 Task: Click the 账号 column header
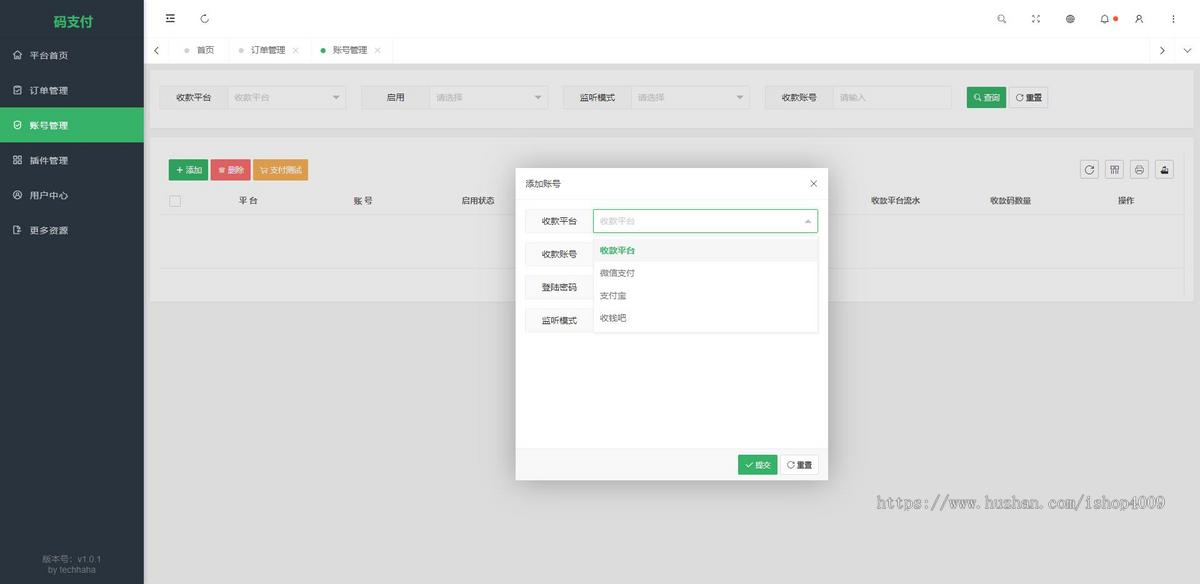(363, 201)
